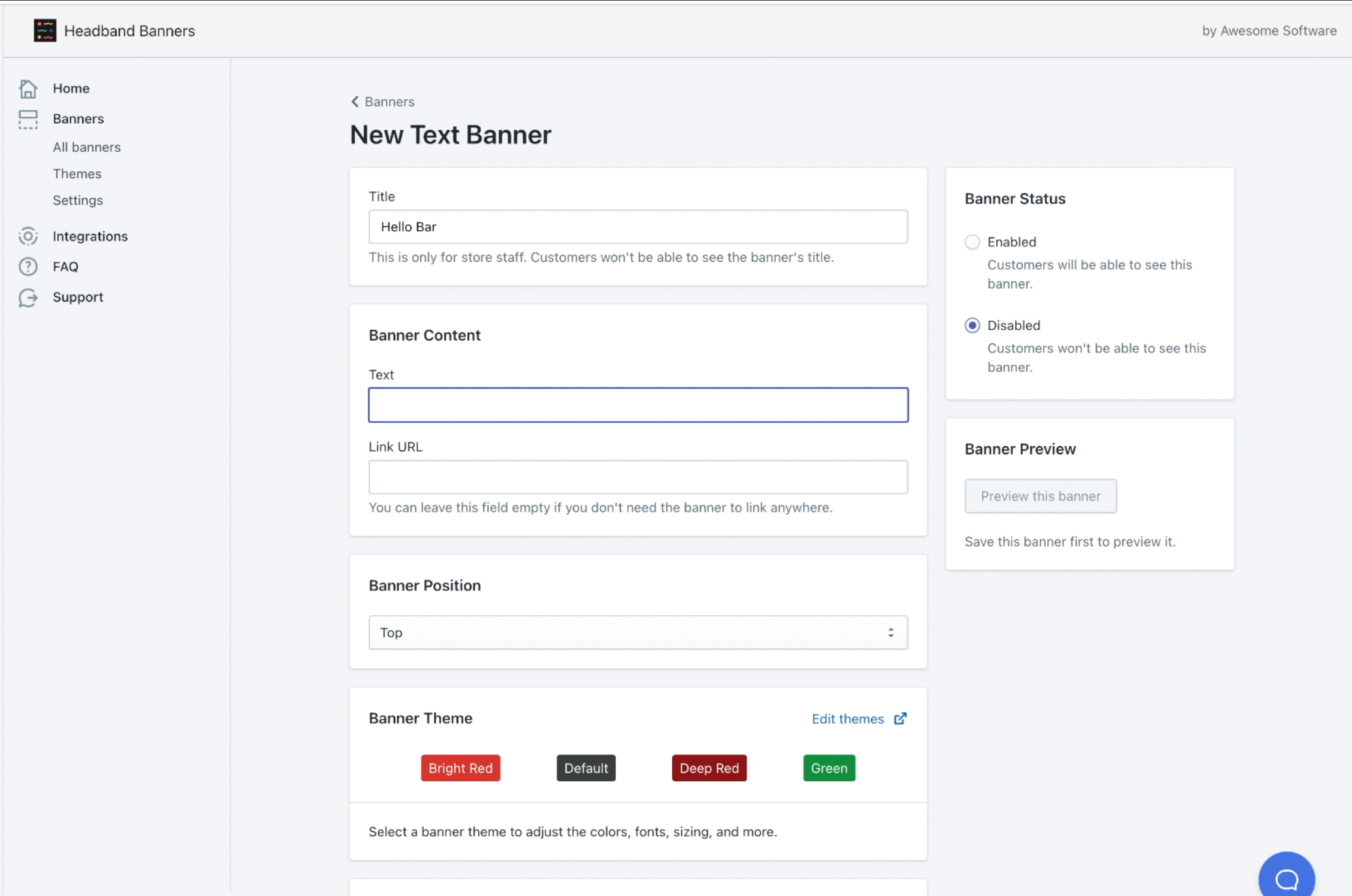Screen dimensions: 1352x896
Task: Open Banners in the sidebar menu
Action: click(78, 119)
